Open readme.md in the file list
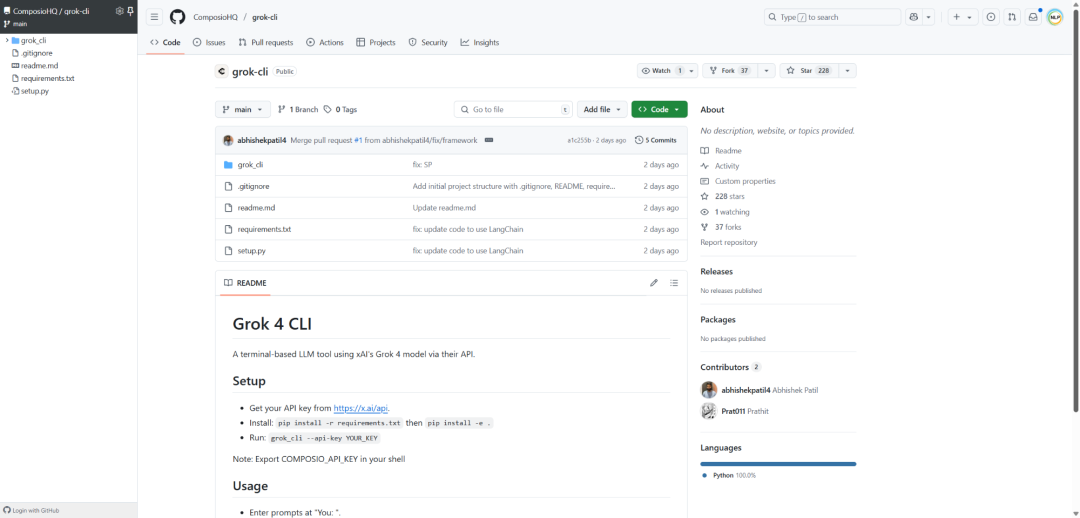Screen dimensions: 1080x518 click(x=256, y=208)
